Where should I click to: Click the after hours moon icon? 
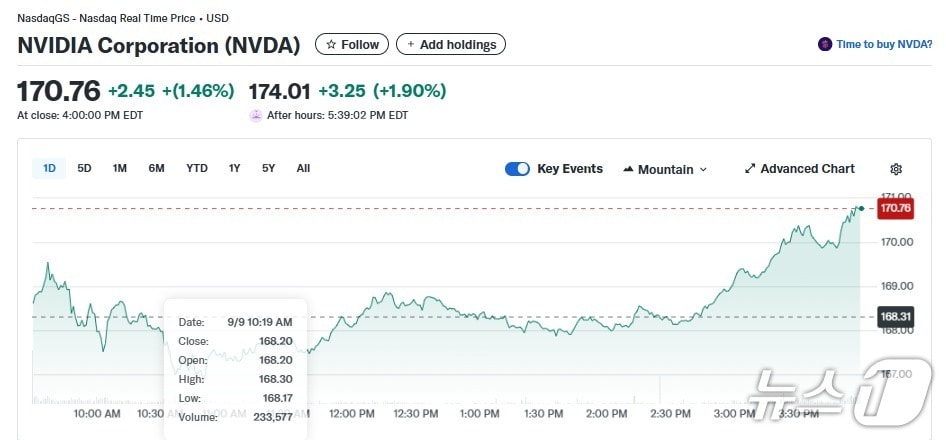(x=256, y=115)
